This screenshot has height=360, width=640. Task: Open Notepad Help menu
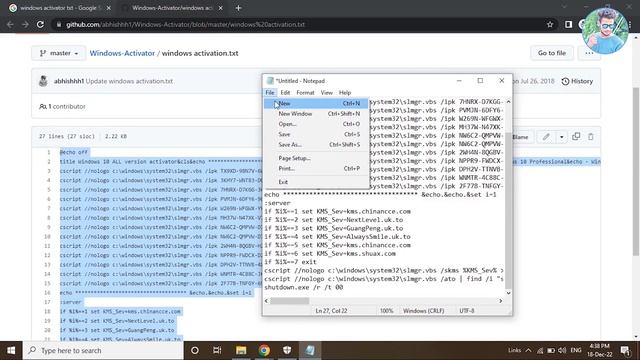tap(345, 93)
